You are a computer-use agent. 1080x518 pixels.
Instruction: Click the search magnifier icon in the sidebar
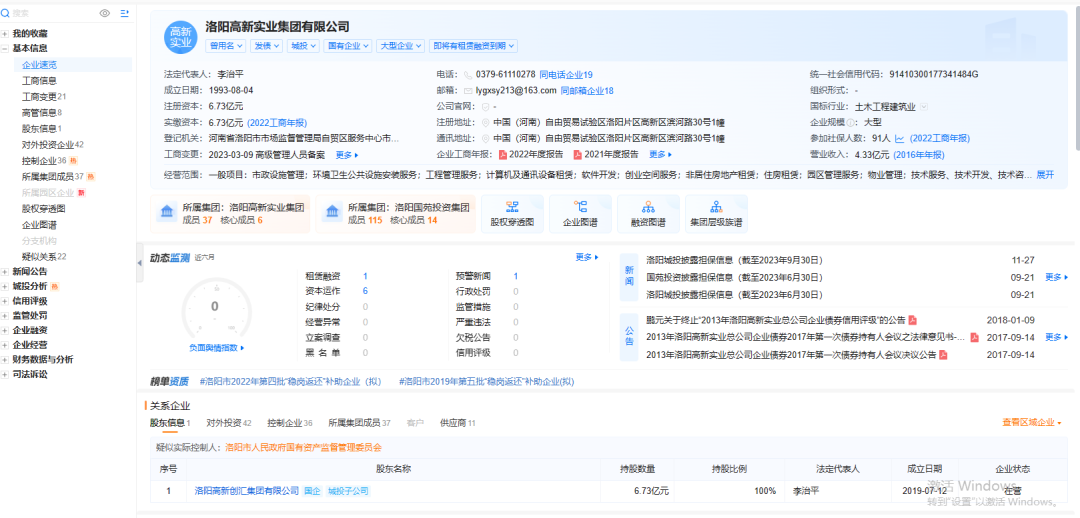(x=6, y=13)
